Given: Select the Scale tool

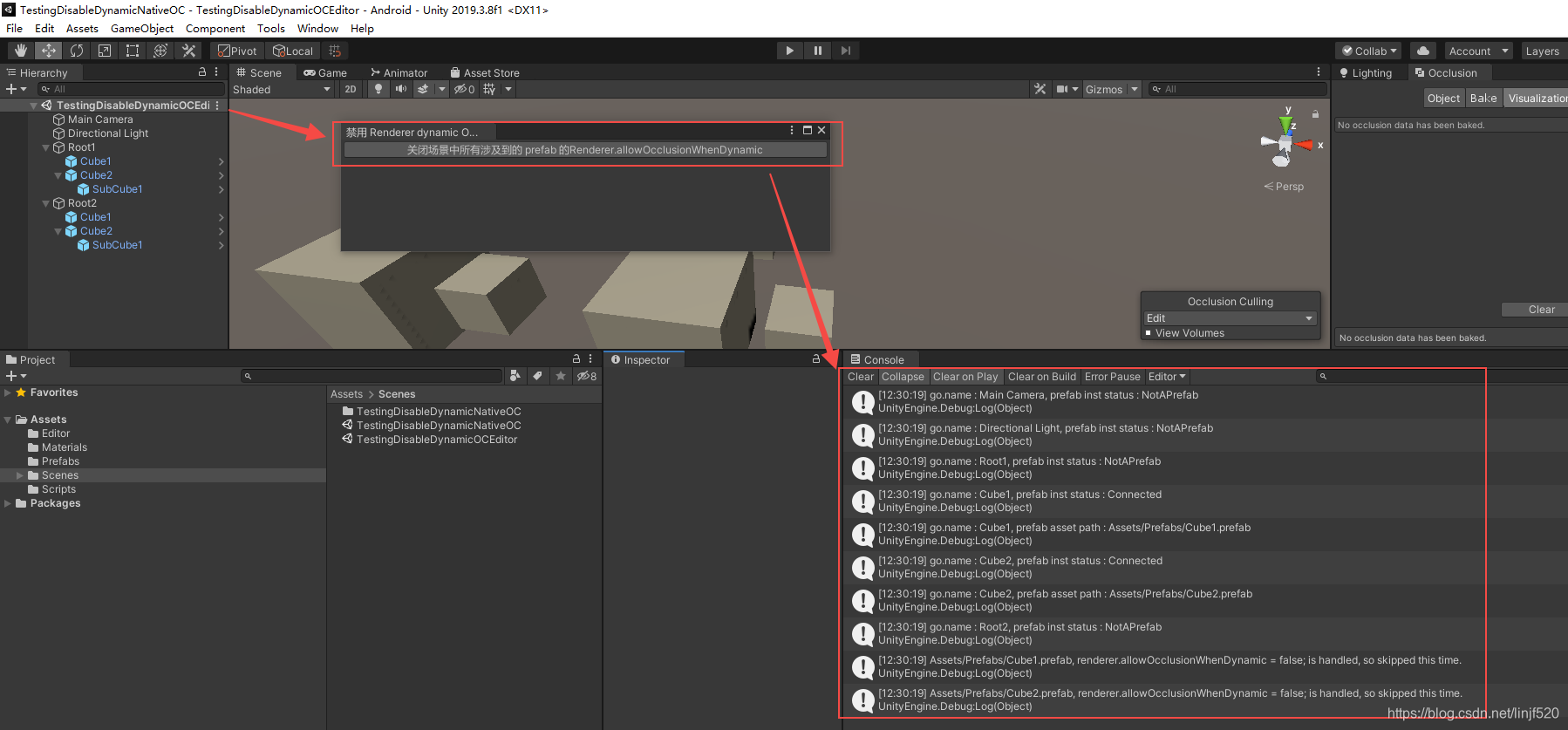Looking at the screenshot, I should [x=105, y=51].
